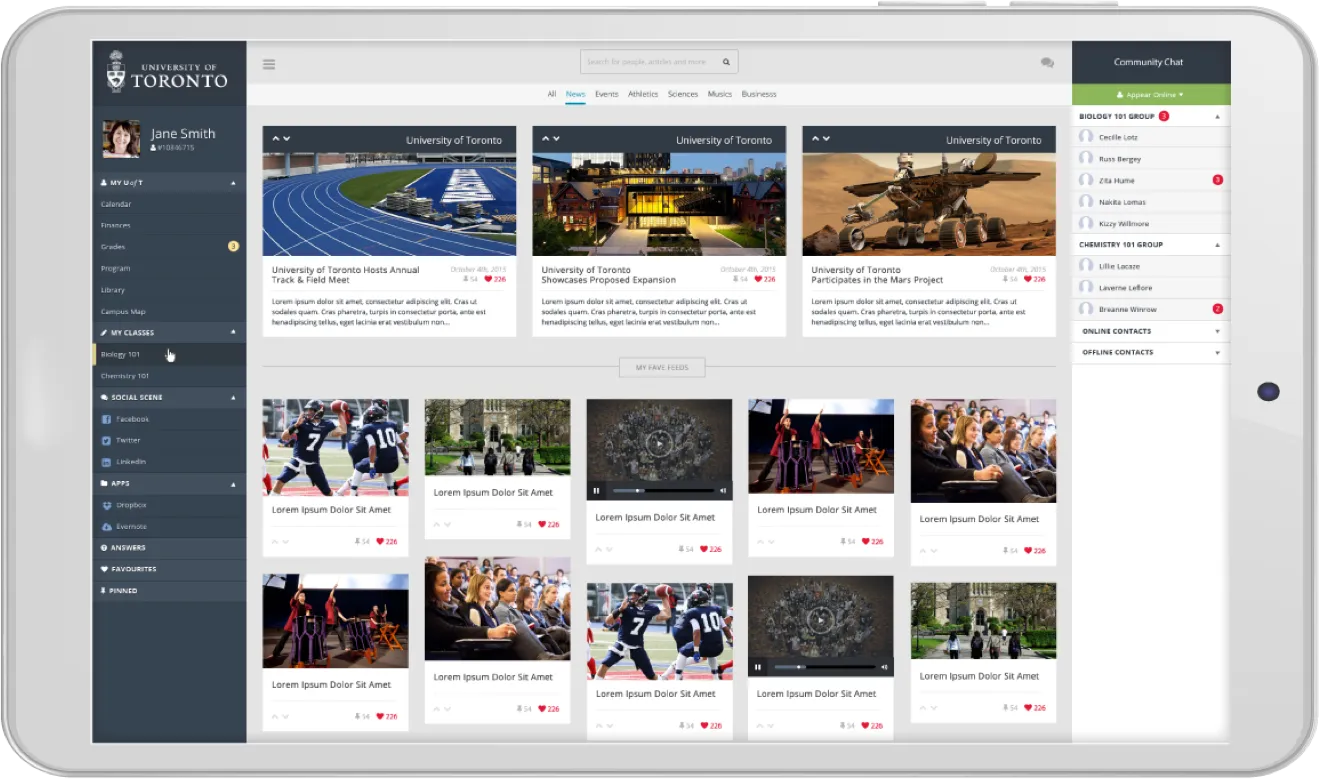Viewport: 1319px width, 779px height.
Task: Launch Evernote from Apps section
Action: pos(130,527)
